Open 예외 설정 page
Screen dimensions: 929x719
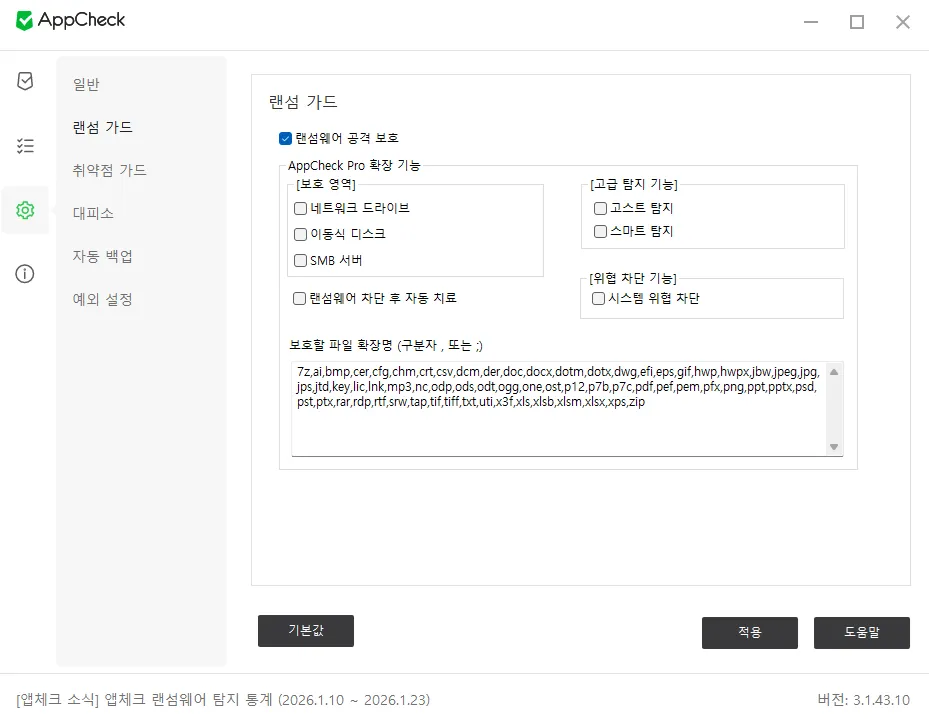coord(102,300)
